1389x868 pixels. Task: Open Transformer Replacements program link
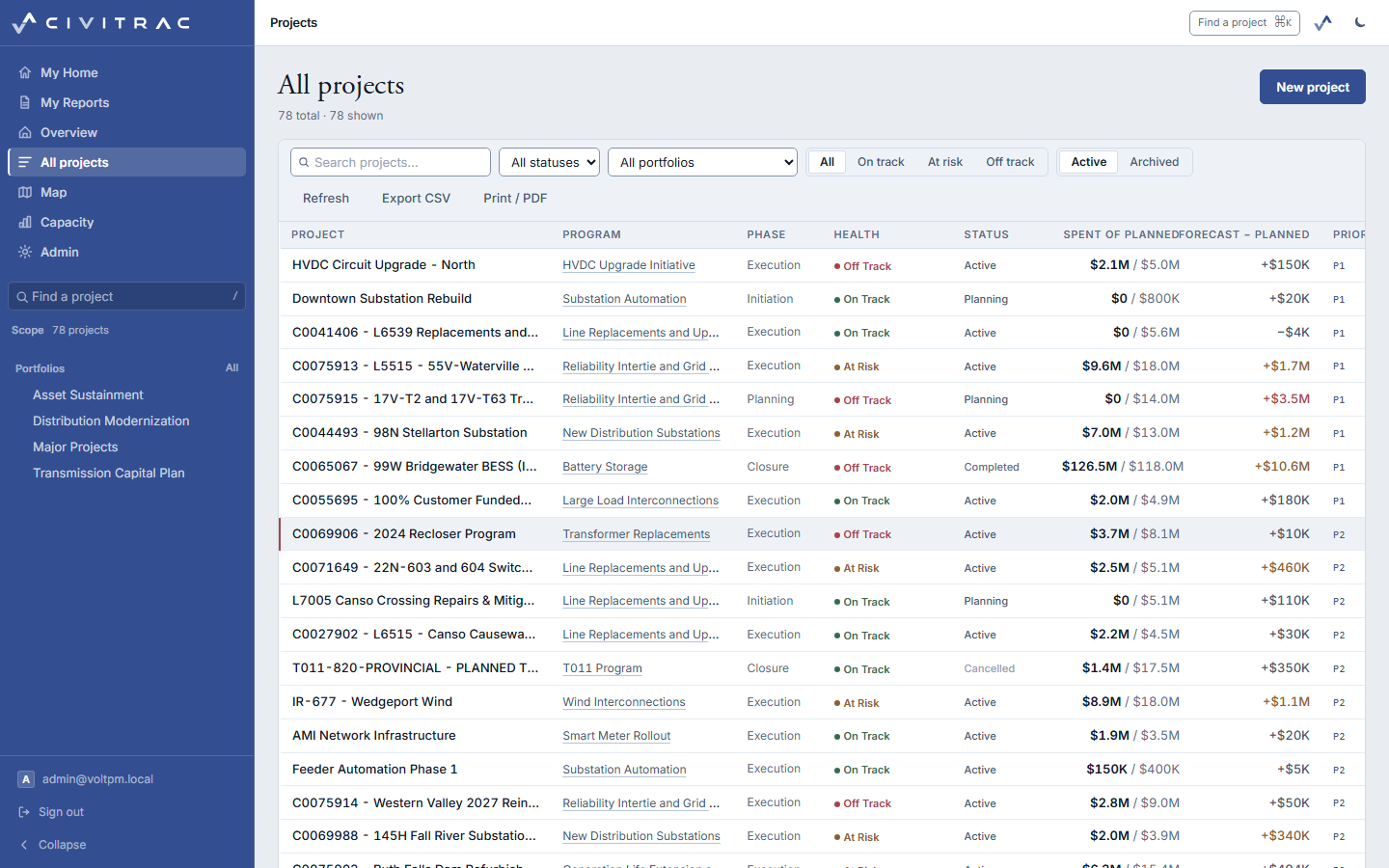(637, 534)
